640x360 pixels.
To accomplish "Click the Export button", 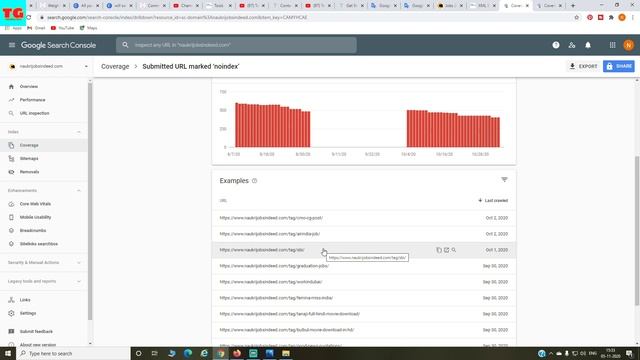I will [584, 66].
